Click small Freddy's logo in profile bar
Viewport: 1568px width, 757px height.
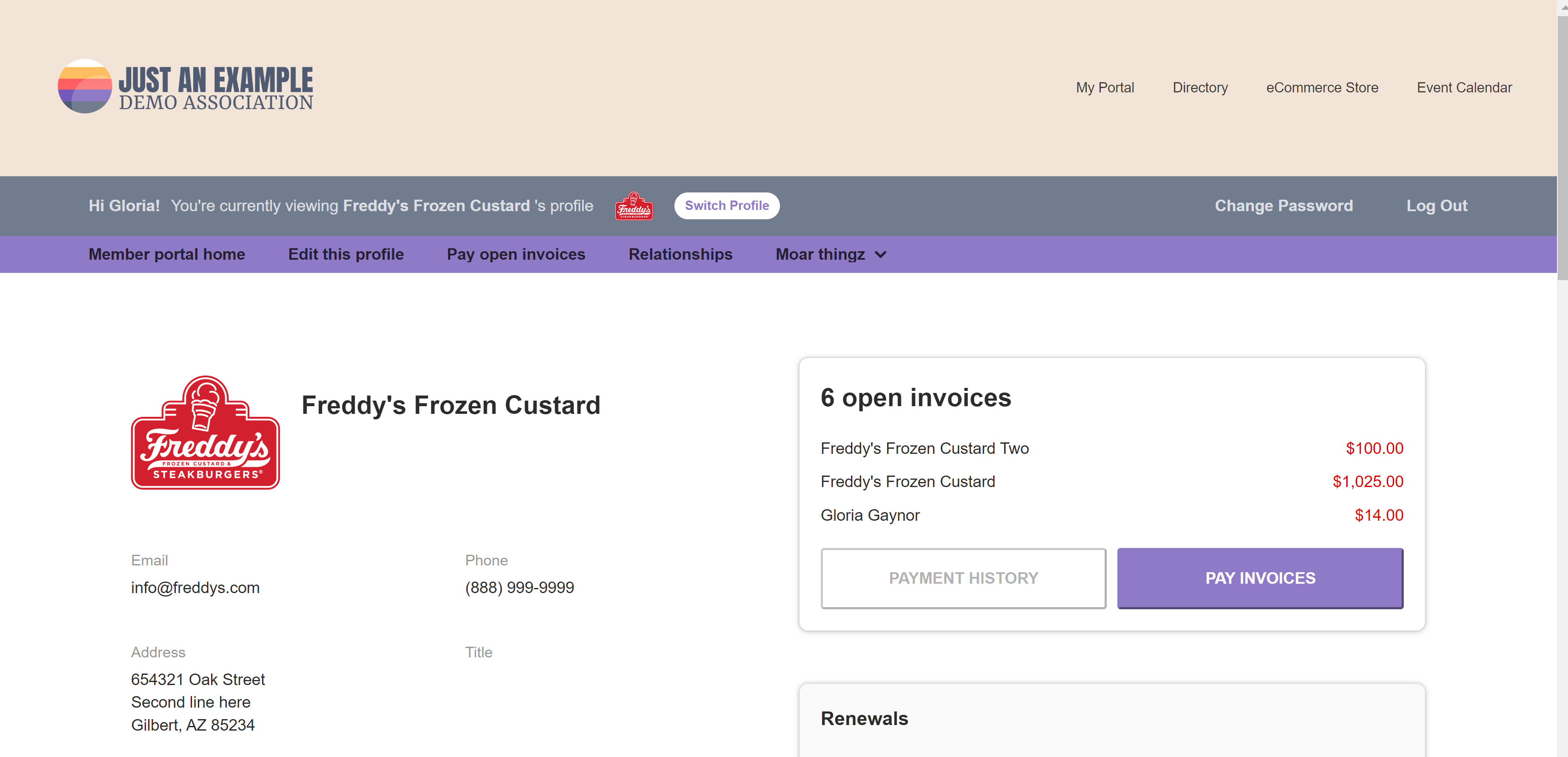(x=634, y=206)
